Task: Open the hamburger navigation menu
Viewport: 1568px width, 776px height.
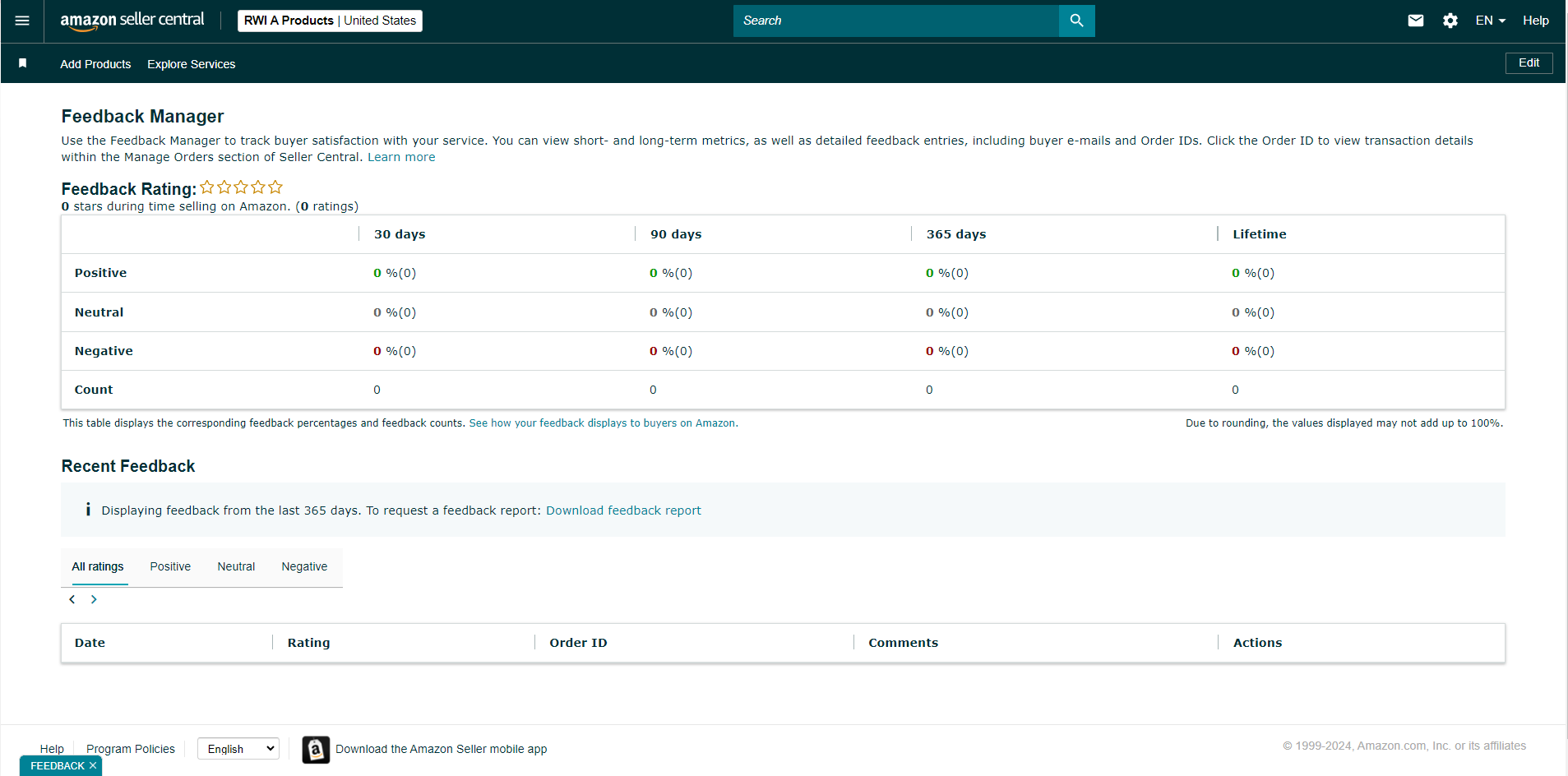Action: pyautogui.click(x=22, y=21)
